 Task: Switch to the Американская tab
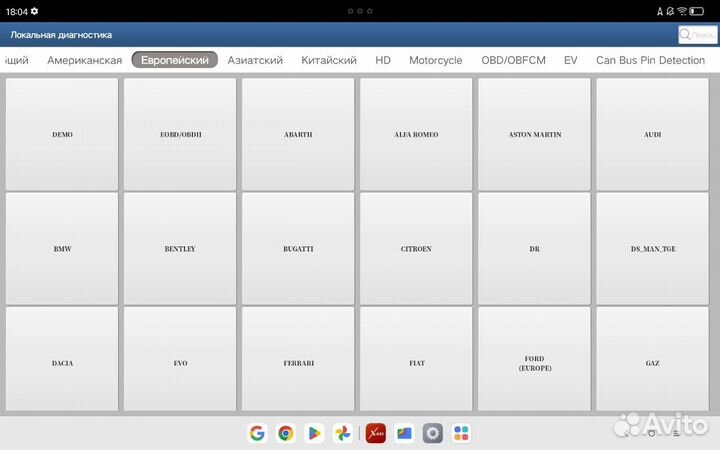point(85,60)
